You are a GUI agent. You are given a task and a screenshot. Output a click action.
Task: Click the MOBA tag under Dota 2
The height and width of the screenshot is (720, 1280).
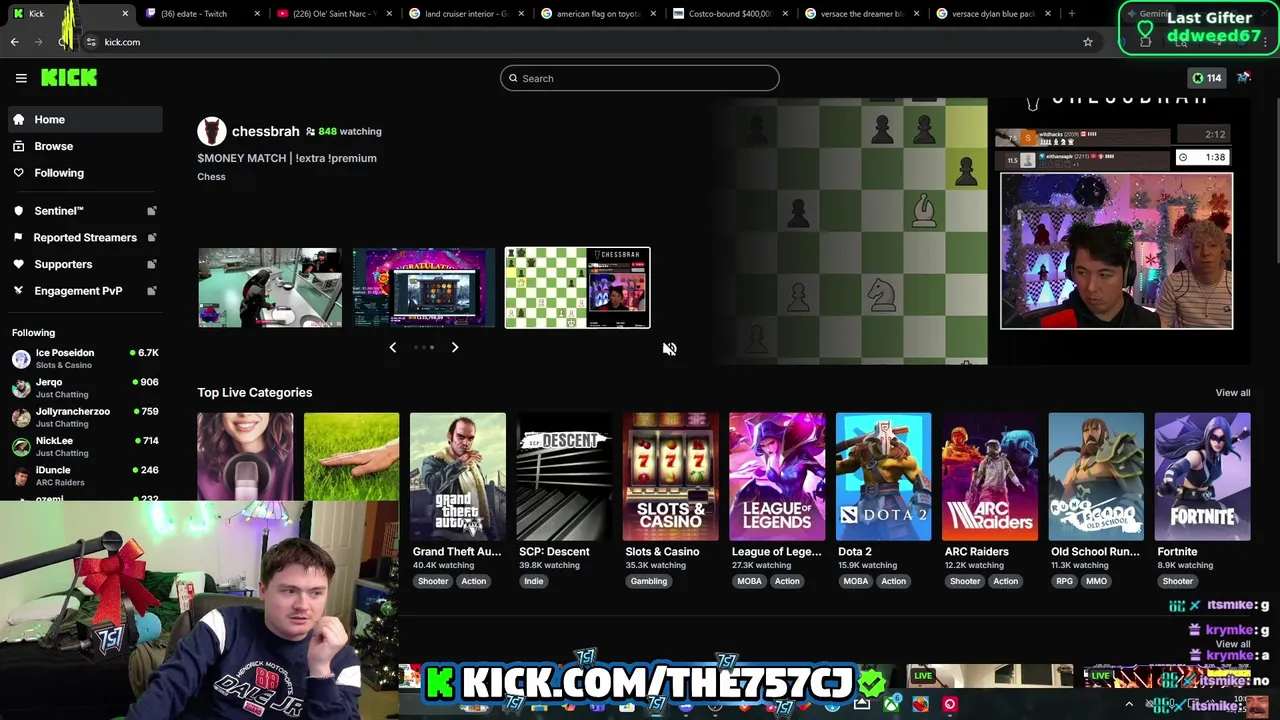(856, 581)
